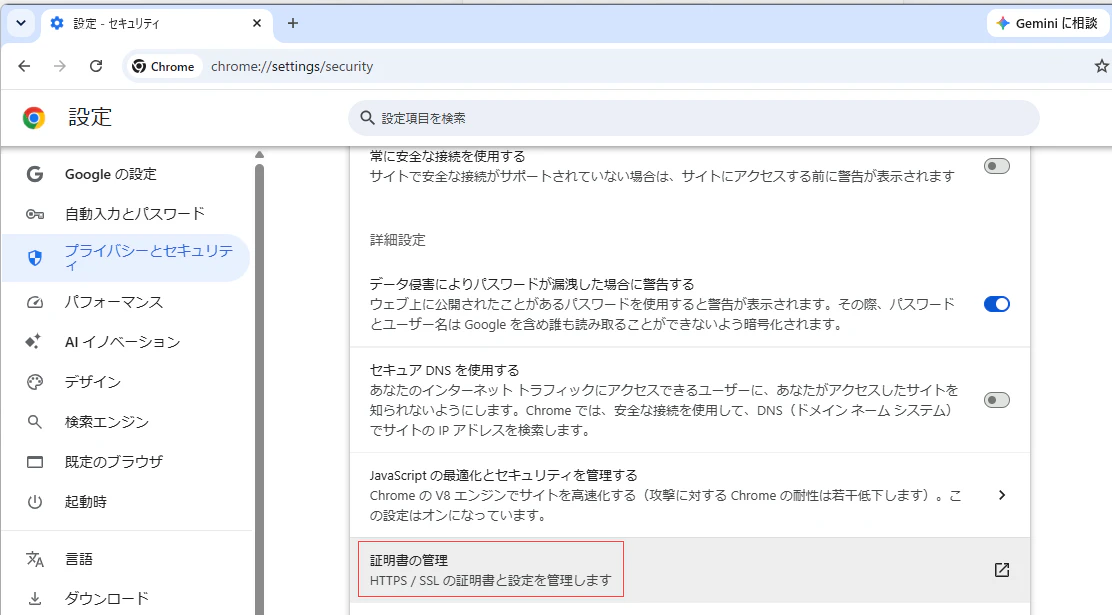
Task: Bookmark this page with the star icon
Action: point(1101,66)
